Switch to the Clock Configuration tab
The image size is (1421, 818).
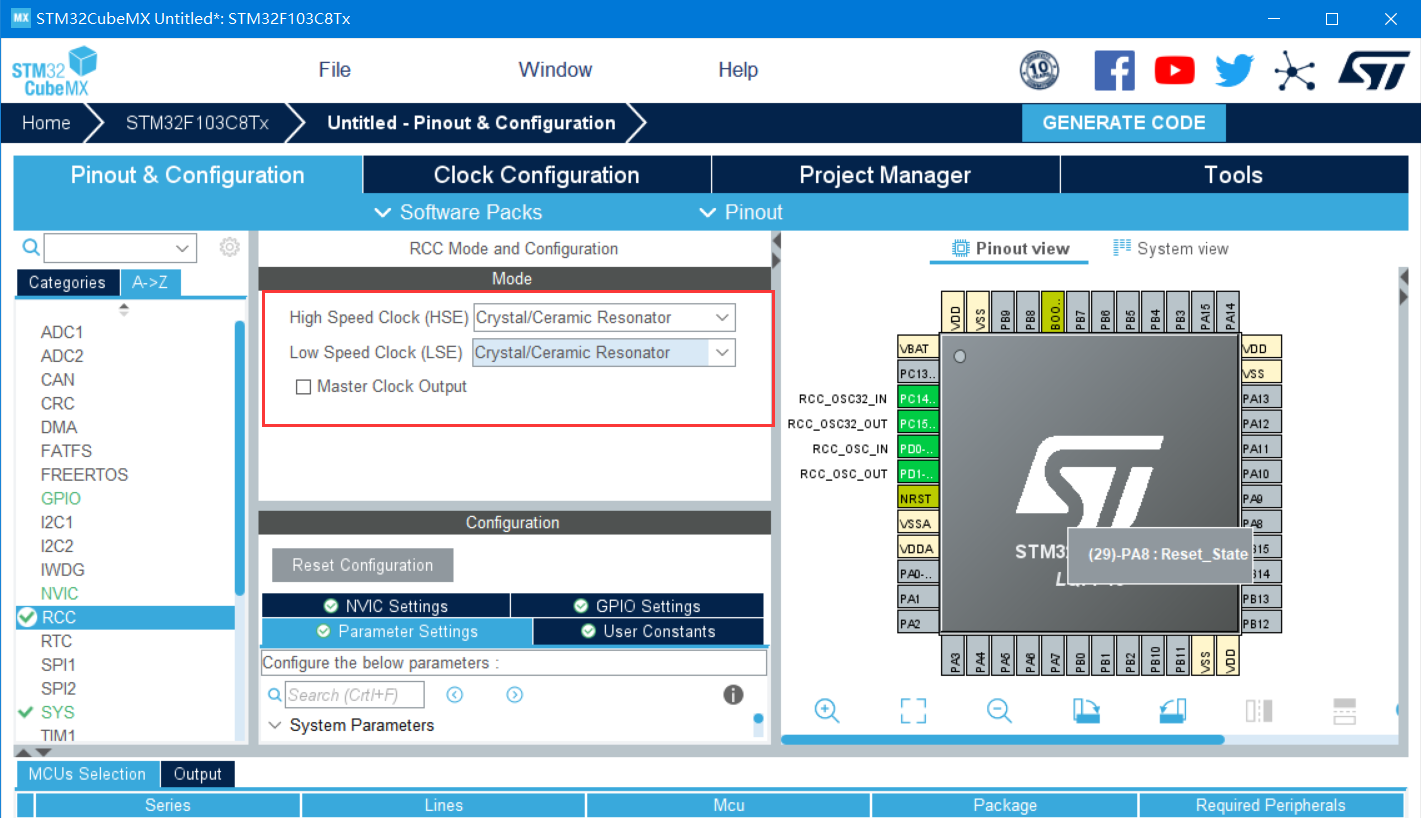point(536,174)
